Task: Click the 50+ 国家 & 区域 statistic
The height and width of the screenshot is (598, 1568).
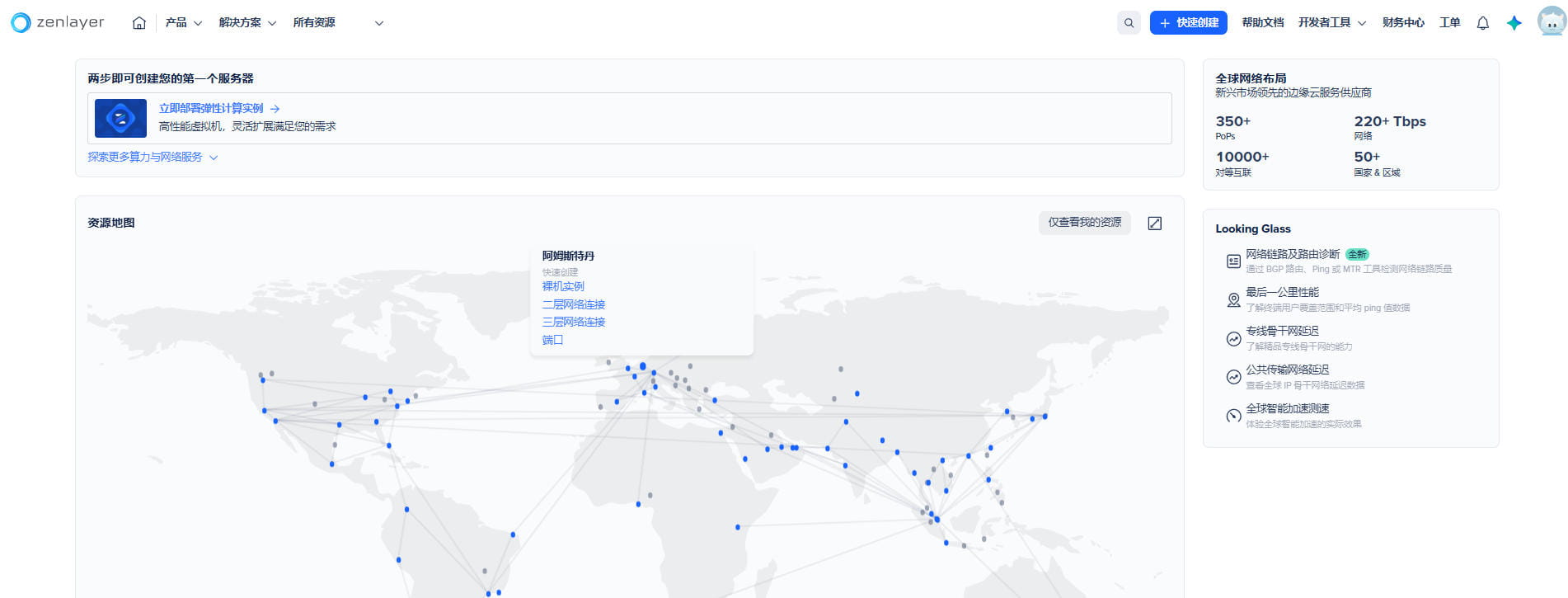Action: point(1377,163)
